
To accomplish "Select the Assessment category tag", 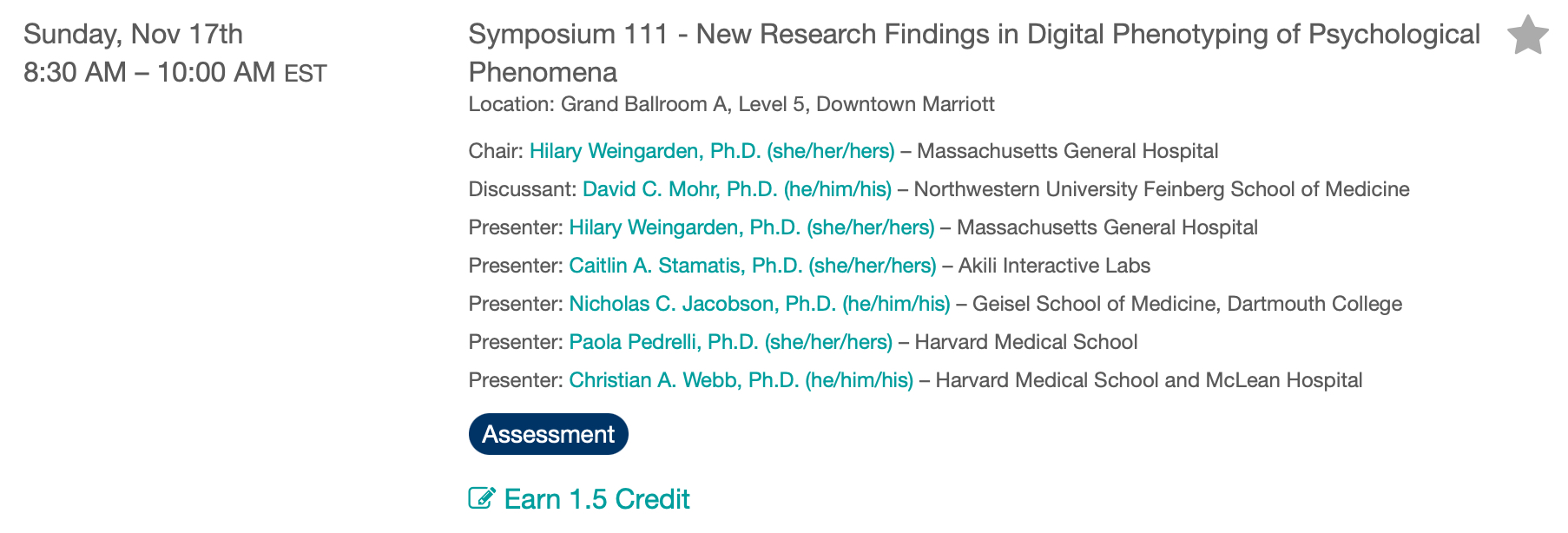I will pyautogui.click(x=548, y=434).
